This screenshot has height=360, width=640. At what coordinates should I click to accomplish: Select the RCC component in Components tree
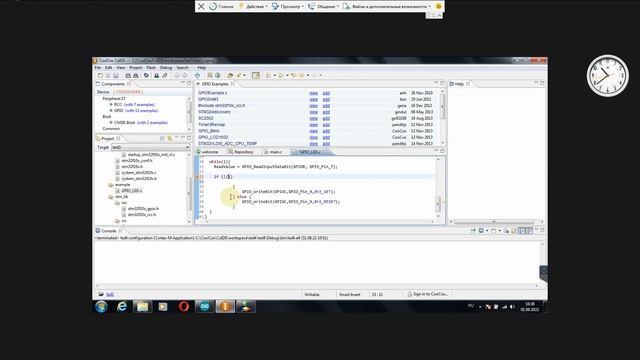coord(118,104)
